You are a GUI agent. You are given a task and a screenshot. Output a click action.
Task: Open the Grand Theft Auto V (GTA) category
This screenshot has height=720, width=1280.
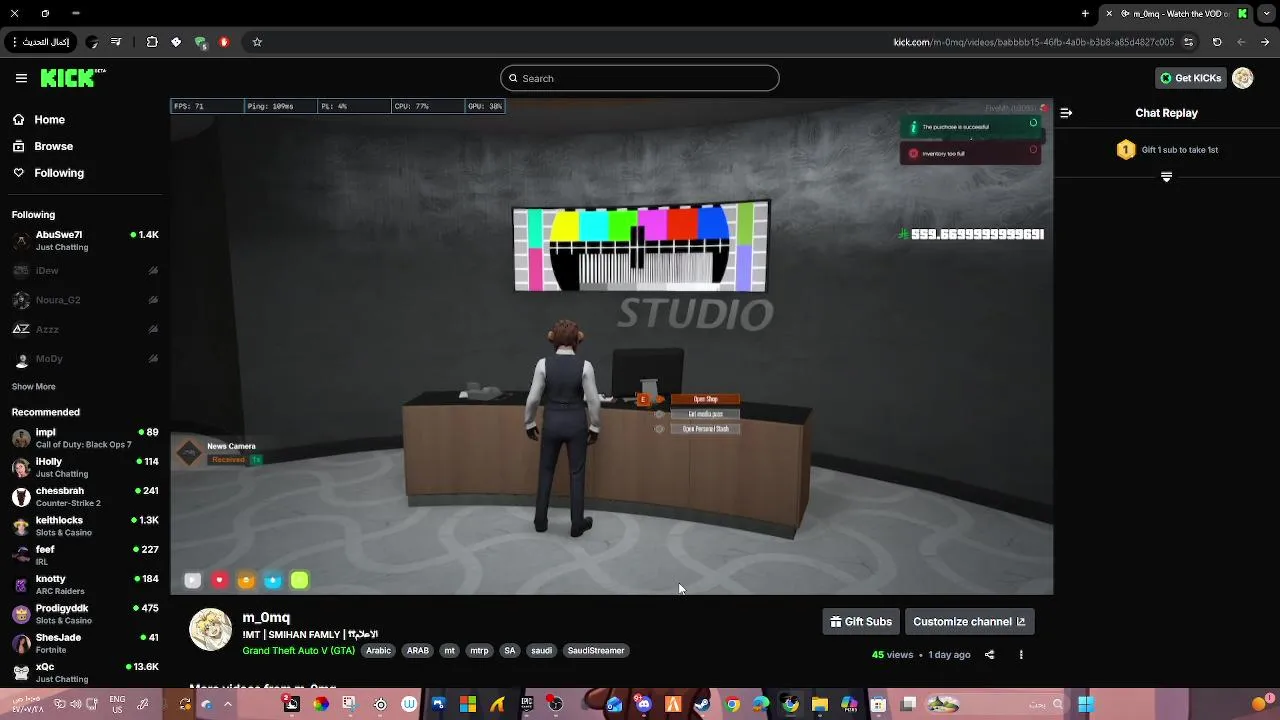click(x=299, y=651)
